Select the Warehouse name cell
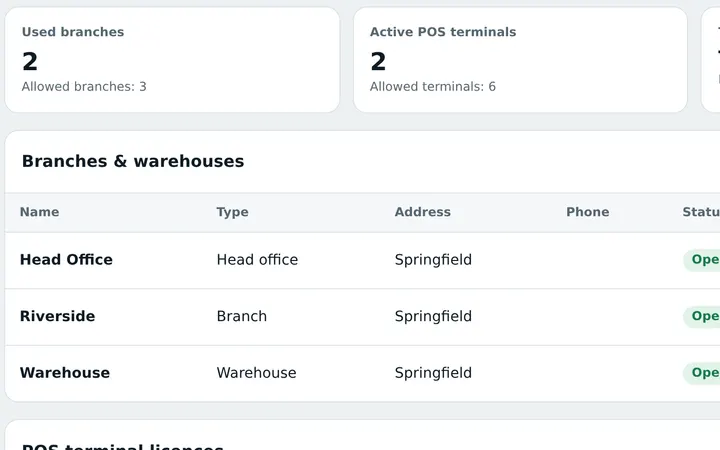The image size is (720, 450). pyautogui.click(x=65, y=372)
